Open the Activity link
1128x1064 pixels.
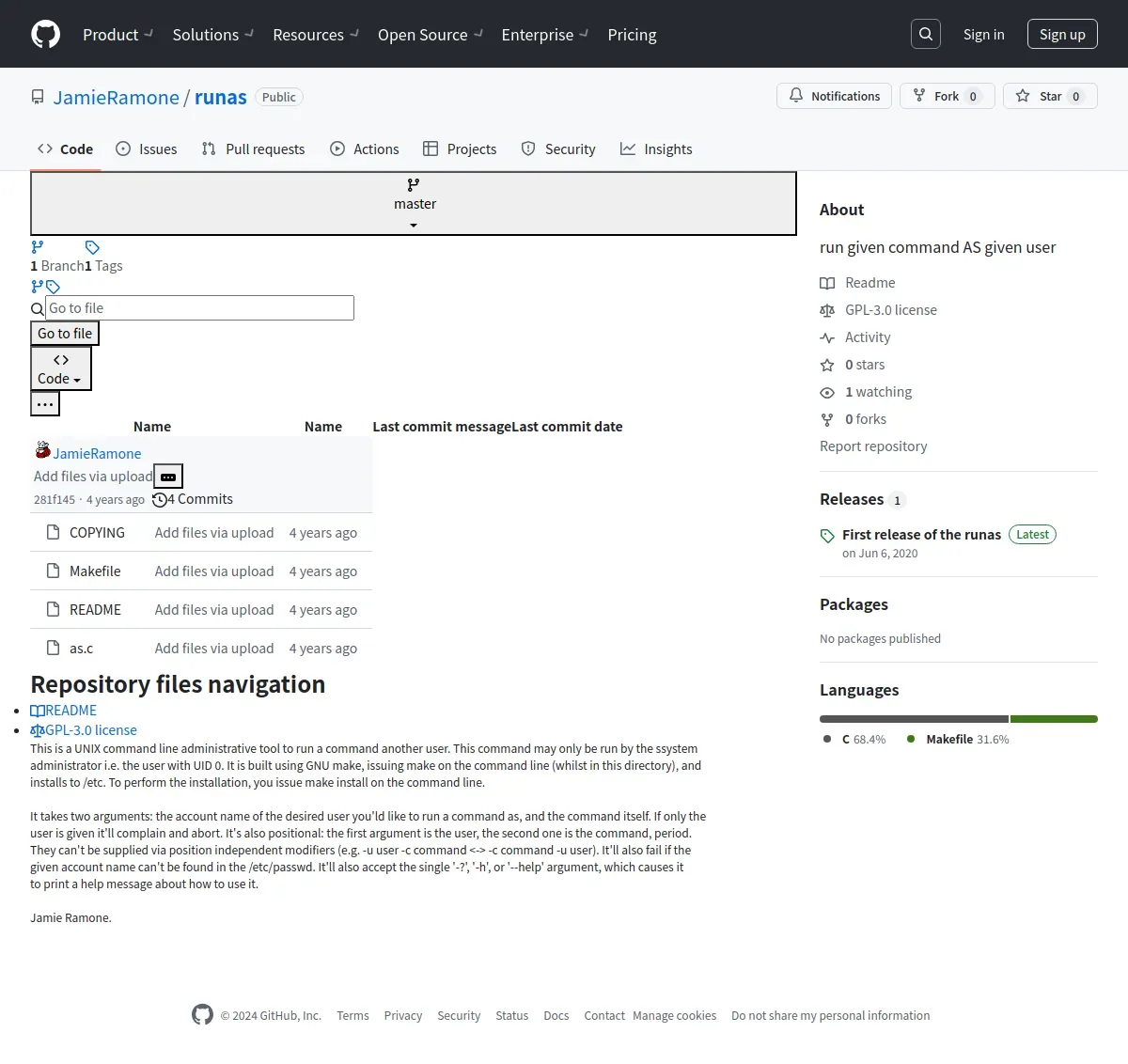pos(854,337)
